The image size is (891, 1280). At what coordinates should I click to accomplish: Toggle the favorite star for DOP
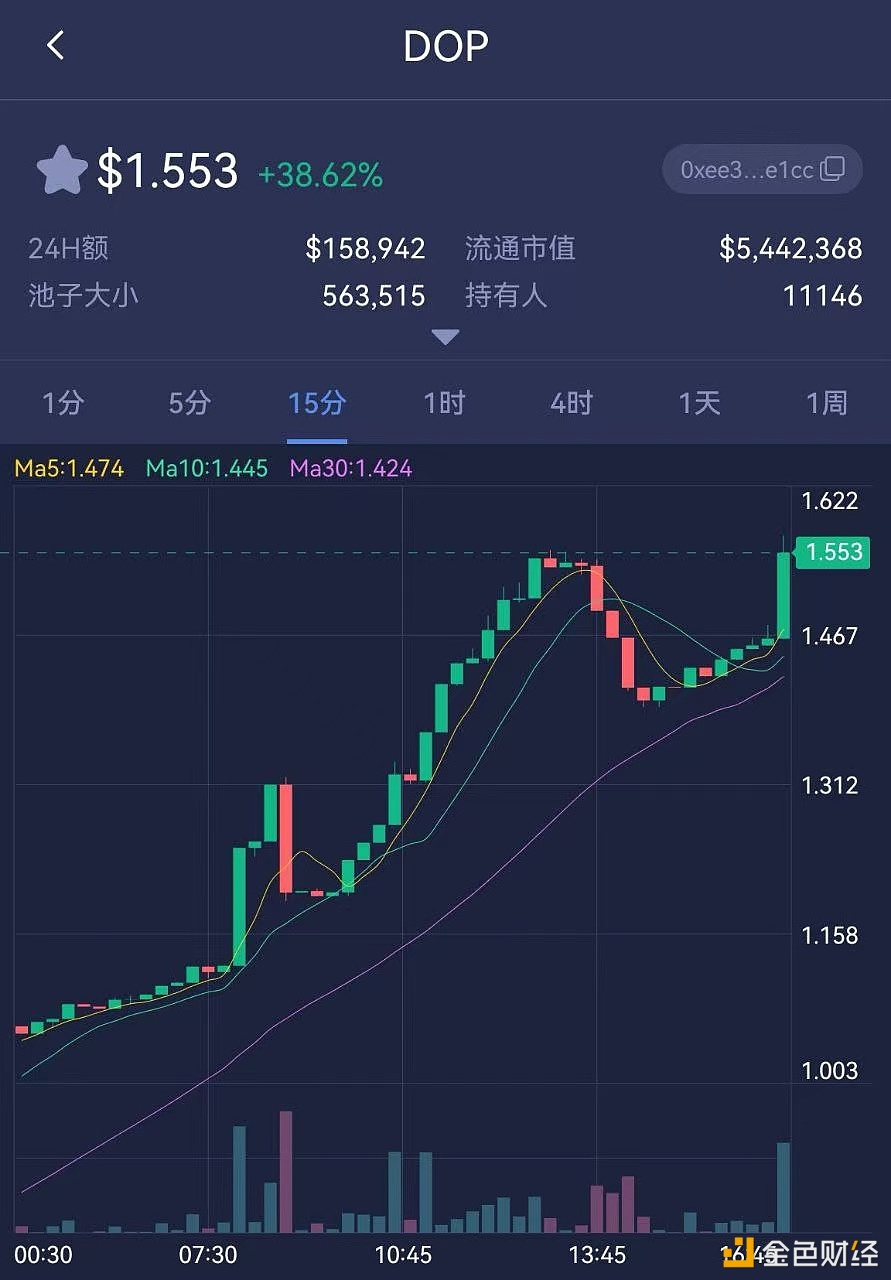(62, 170)
